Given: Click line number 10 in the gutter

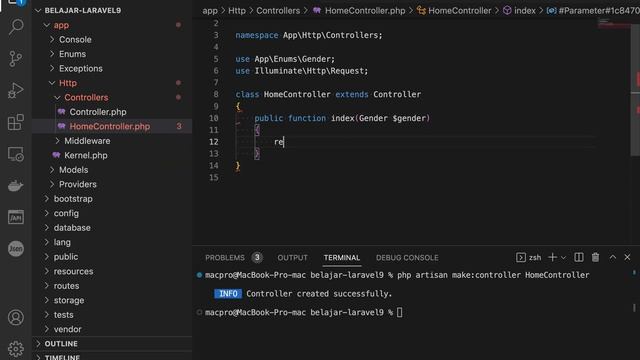Looking at the screenshot, I should (214, 118).
